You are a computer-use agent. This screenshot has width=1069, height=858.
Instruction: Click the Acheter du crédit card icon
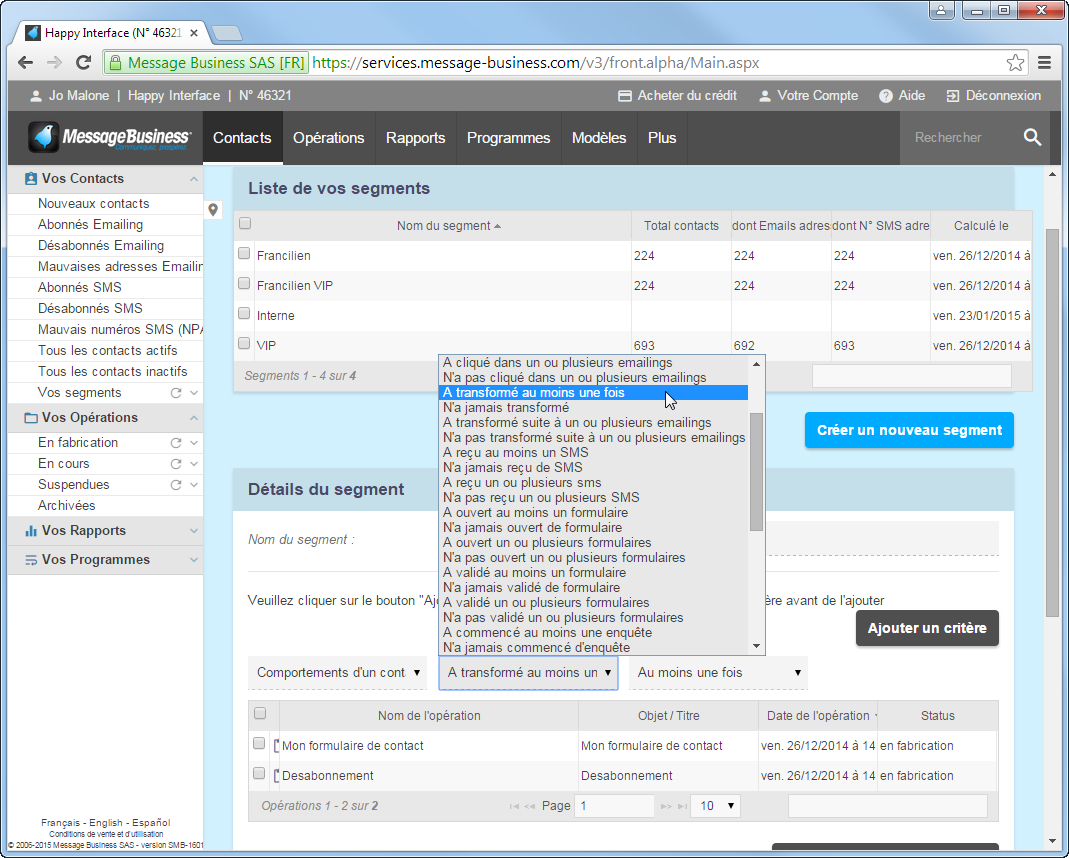tap(625, 96)
